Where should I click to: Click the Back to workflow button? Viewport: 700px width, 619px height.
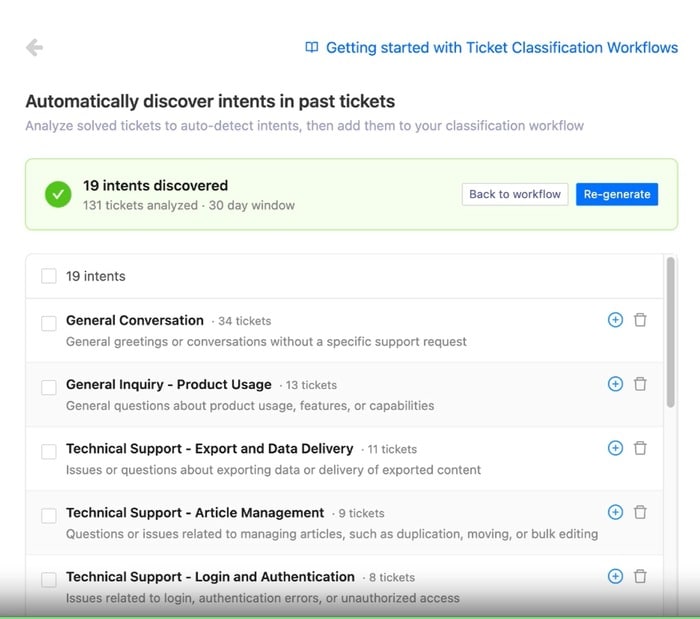pos(515,194)
